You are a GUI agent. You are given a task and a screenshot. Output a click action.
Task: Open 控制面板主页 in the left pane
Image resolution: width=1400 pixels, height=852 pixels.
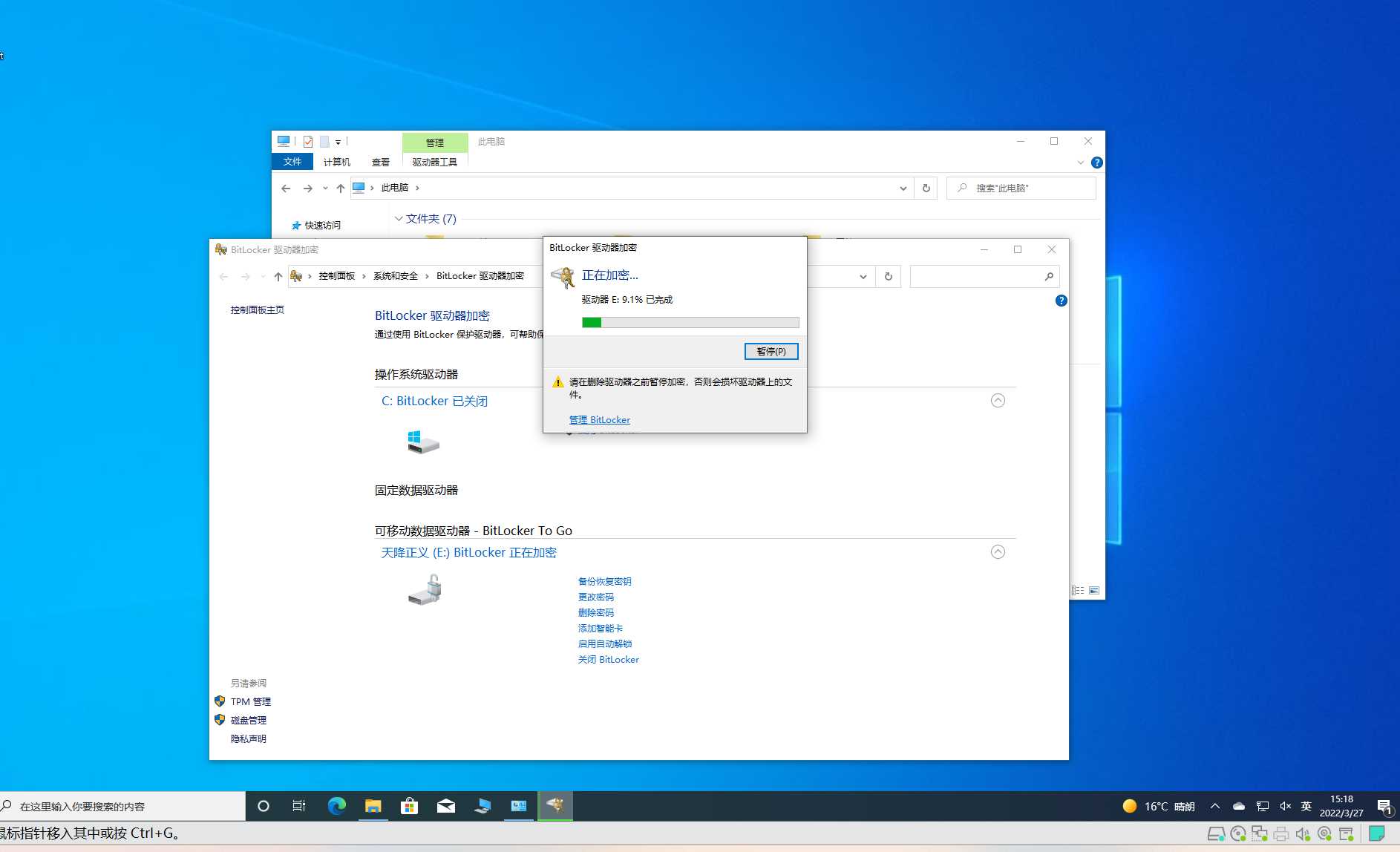[x=257, y=309]
